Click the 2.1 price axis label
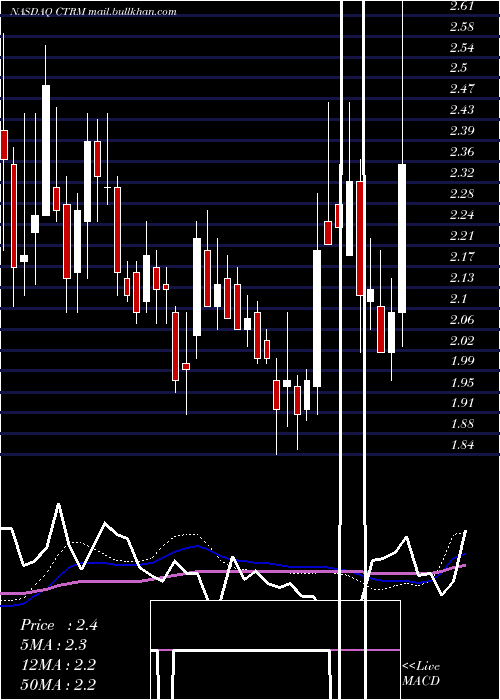Viewport: 500px width, 700px height. click(x=458, y=299)
